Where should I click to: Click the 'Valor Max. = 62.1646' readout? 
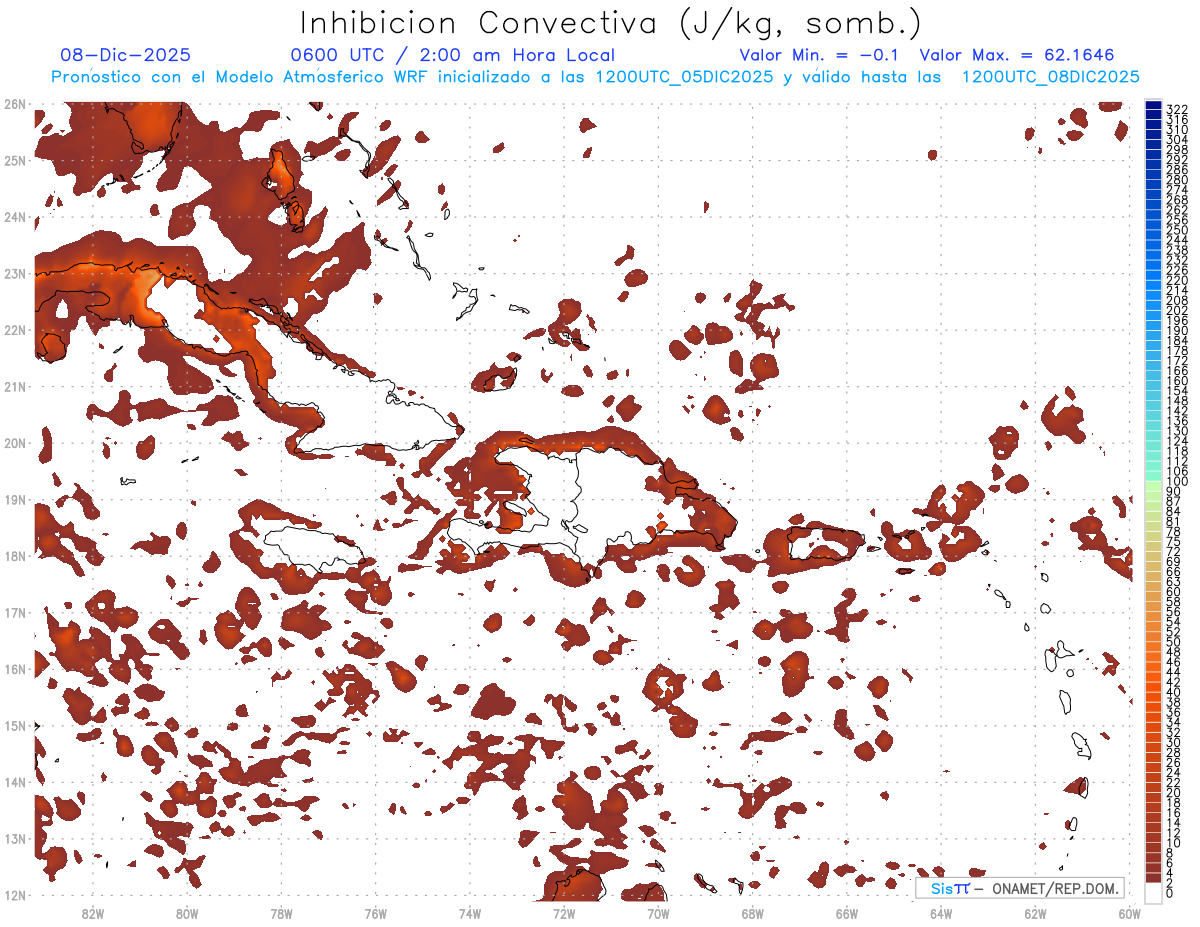[1016, 55]
